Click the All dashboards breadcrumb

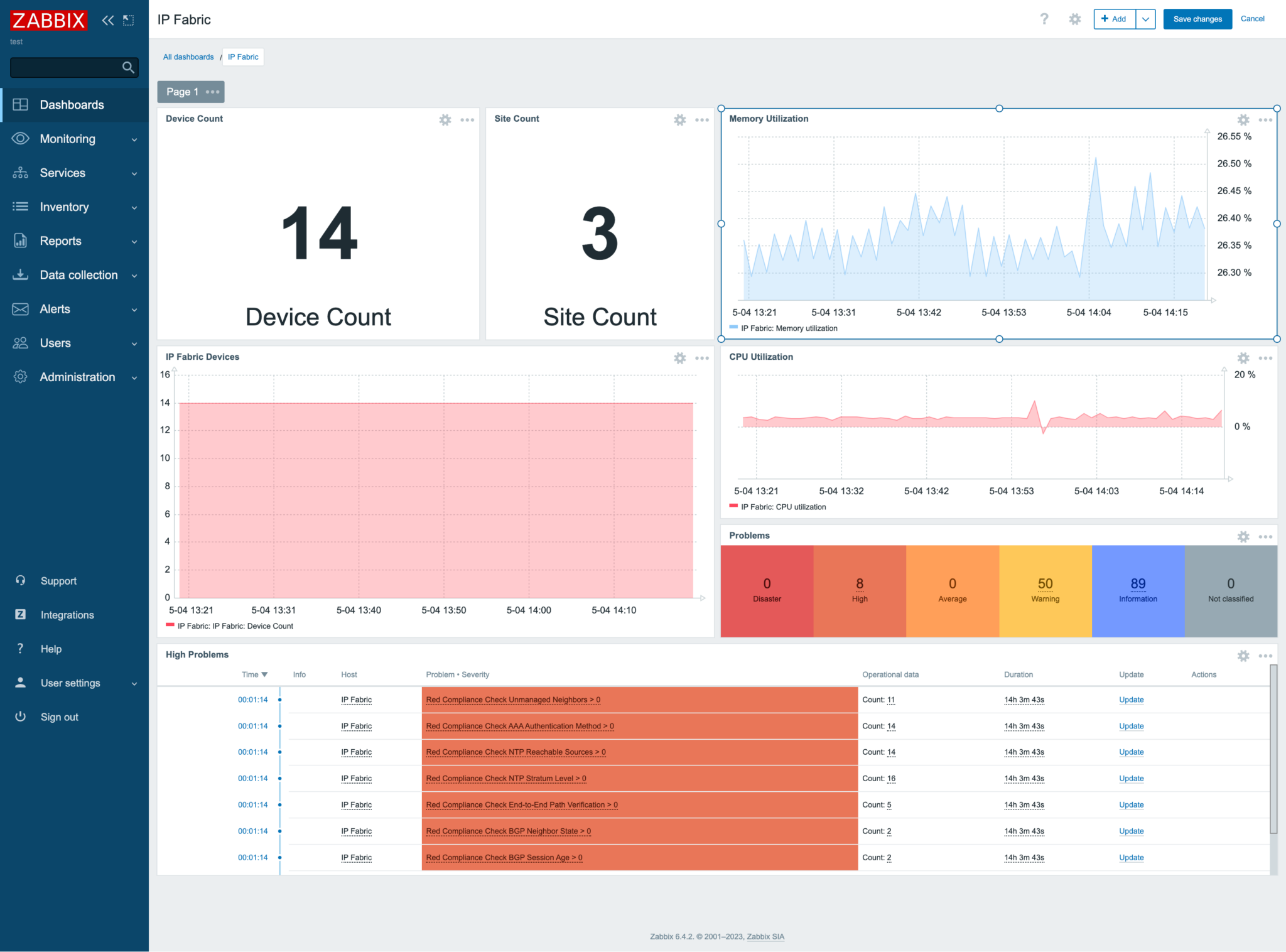pos(188,57)
